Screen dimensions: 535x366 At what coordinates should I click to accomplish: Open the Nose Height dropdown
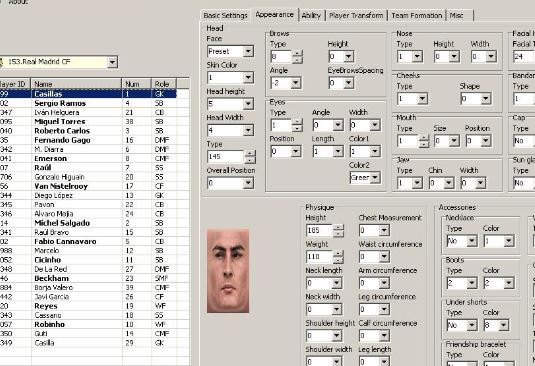(454, 57)
